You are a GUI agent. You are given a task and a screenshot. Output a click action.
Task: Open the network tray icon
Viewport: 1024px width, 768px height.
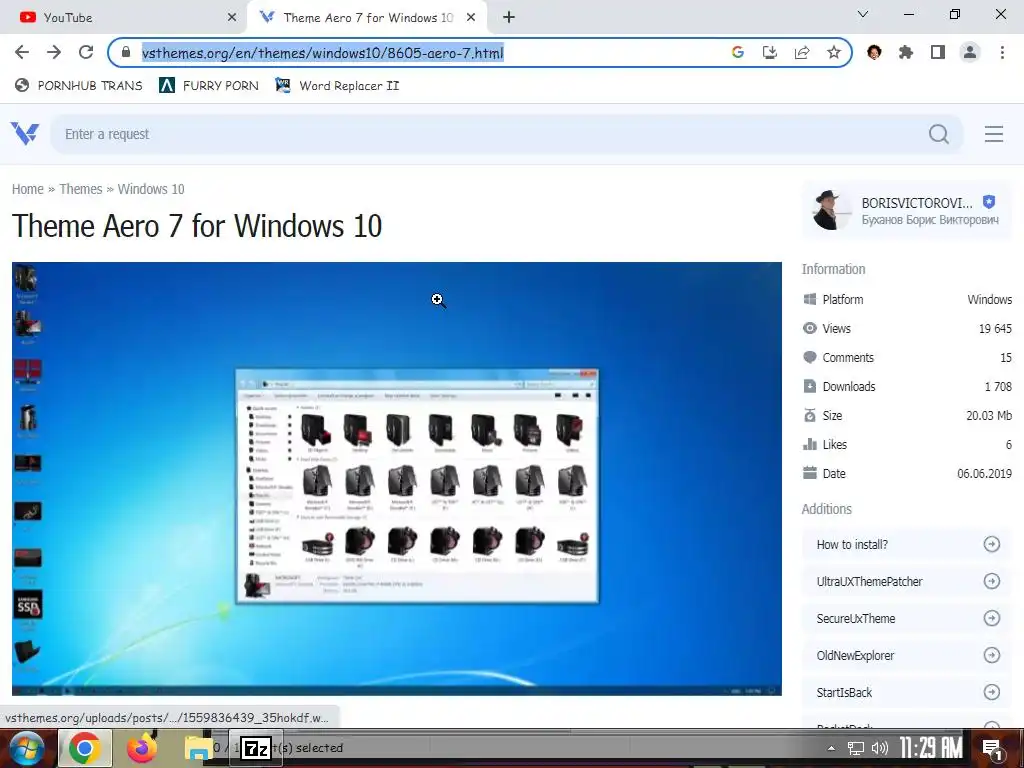(x=856, y=748)
